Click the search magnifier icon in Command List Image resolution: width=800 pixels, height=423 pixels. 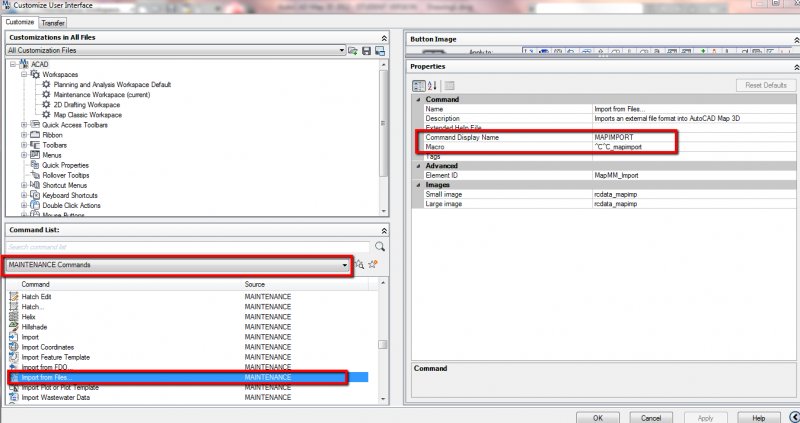380,246
